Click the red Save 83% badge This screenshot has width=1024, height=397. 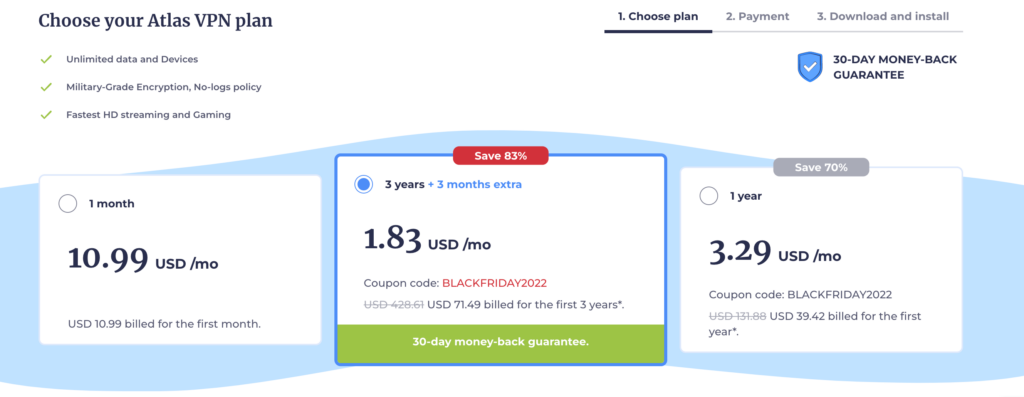click(x=500, y=156)
